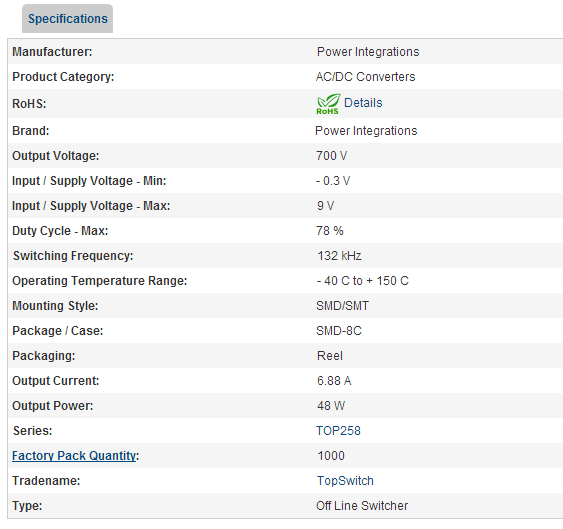This screenshot has height=529, width=563.
Task: Select the '132 kHz' switching frequency value
Action: click(339, 256)
